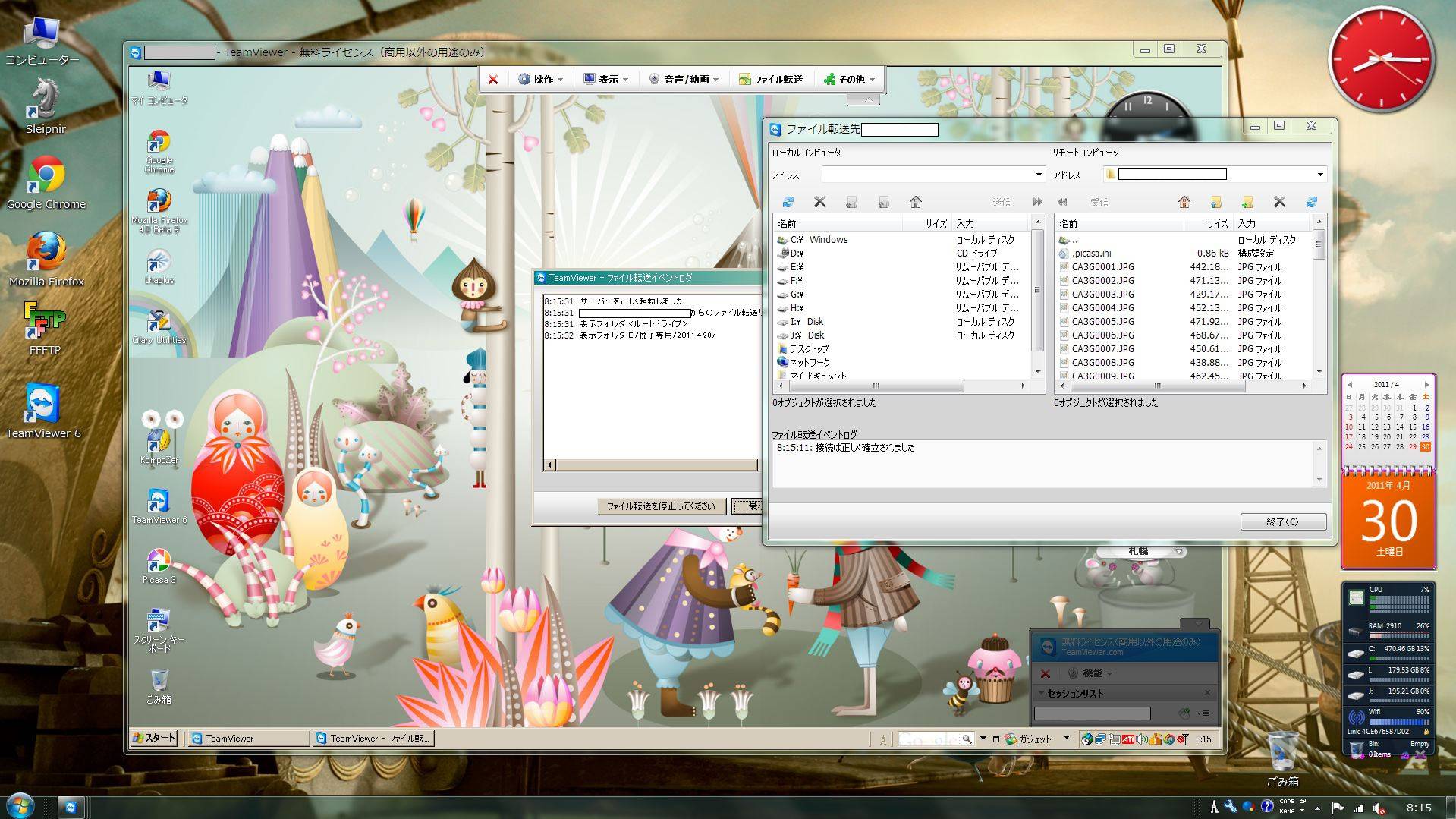Expand the local アドレス combo box
The image size is (1456, 819).
click(1039, 175)
